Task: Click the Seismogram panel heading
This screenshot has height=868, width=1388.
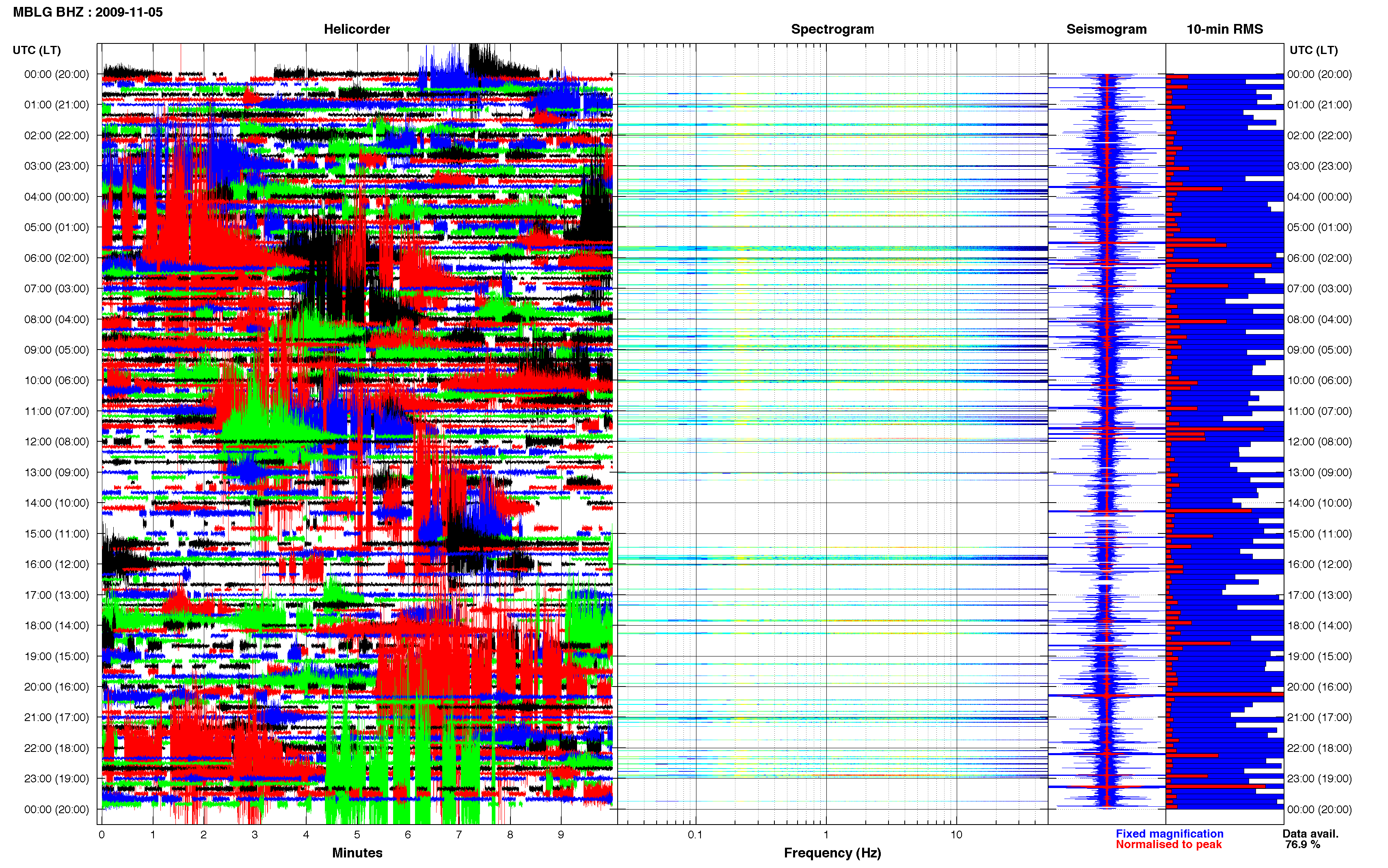Action: coord(1106,29)
